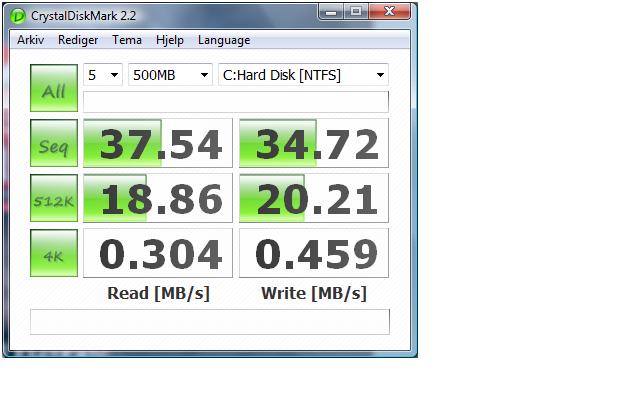Expand the 500MB test size dropdown
This screenshot has width=640, height=400.
pos(170,75)
